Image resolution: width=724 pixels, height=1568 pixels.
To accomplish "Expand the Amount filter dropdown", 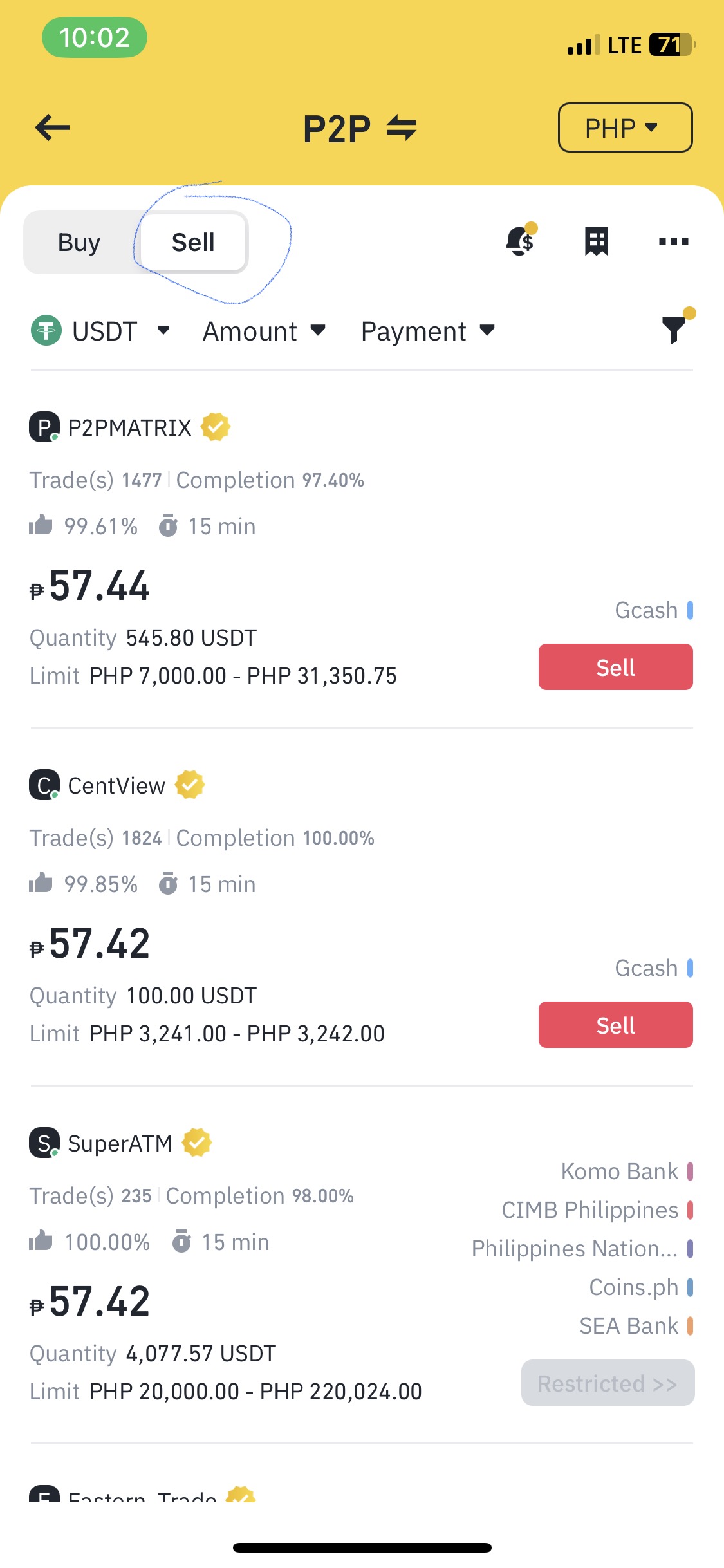I will click(x=265, y=331).
